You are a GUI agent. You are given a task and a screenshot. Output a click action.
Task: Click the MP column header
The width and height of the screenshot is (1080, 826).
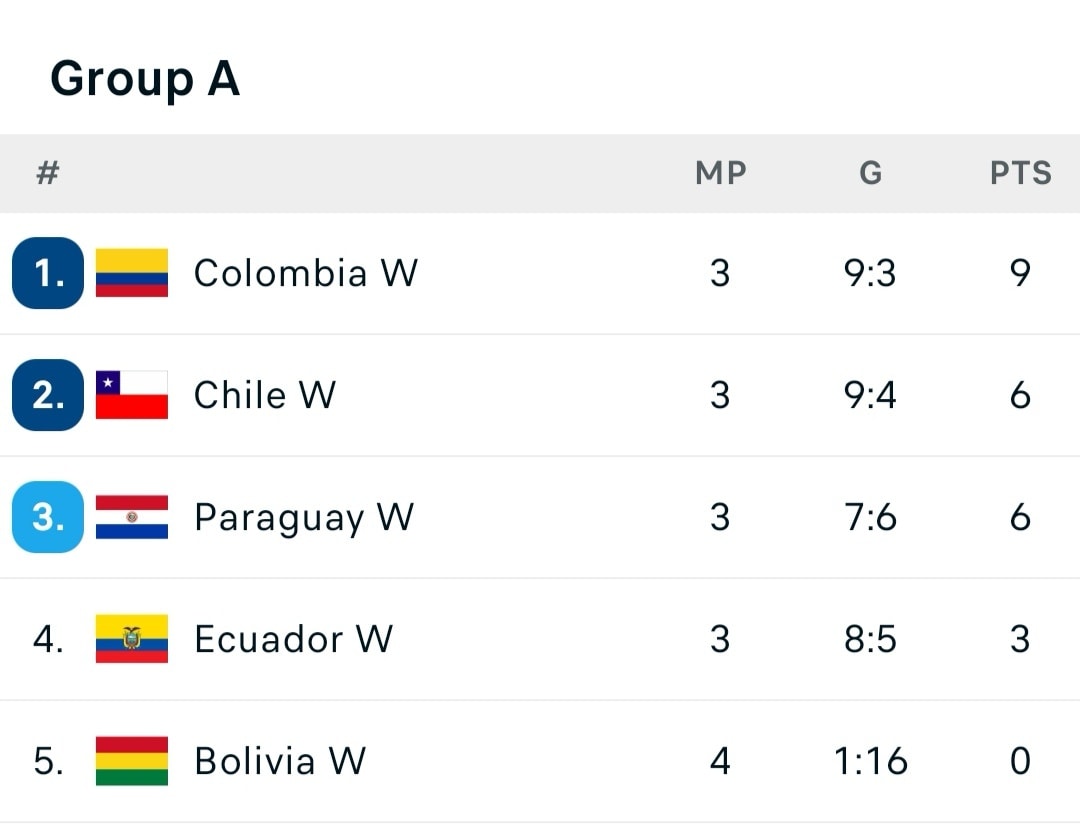point(720,173)
